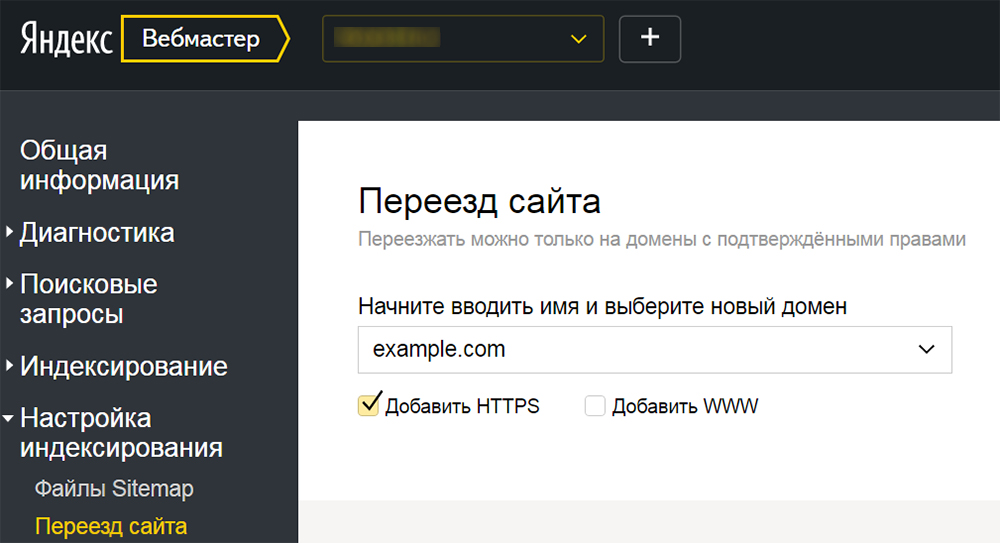Screen dimensions: 1000x543
Task: Add a new site with plus button
Action: pos(650,38)
